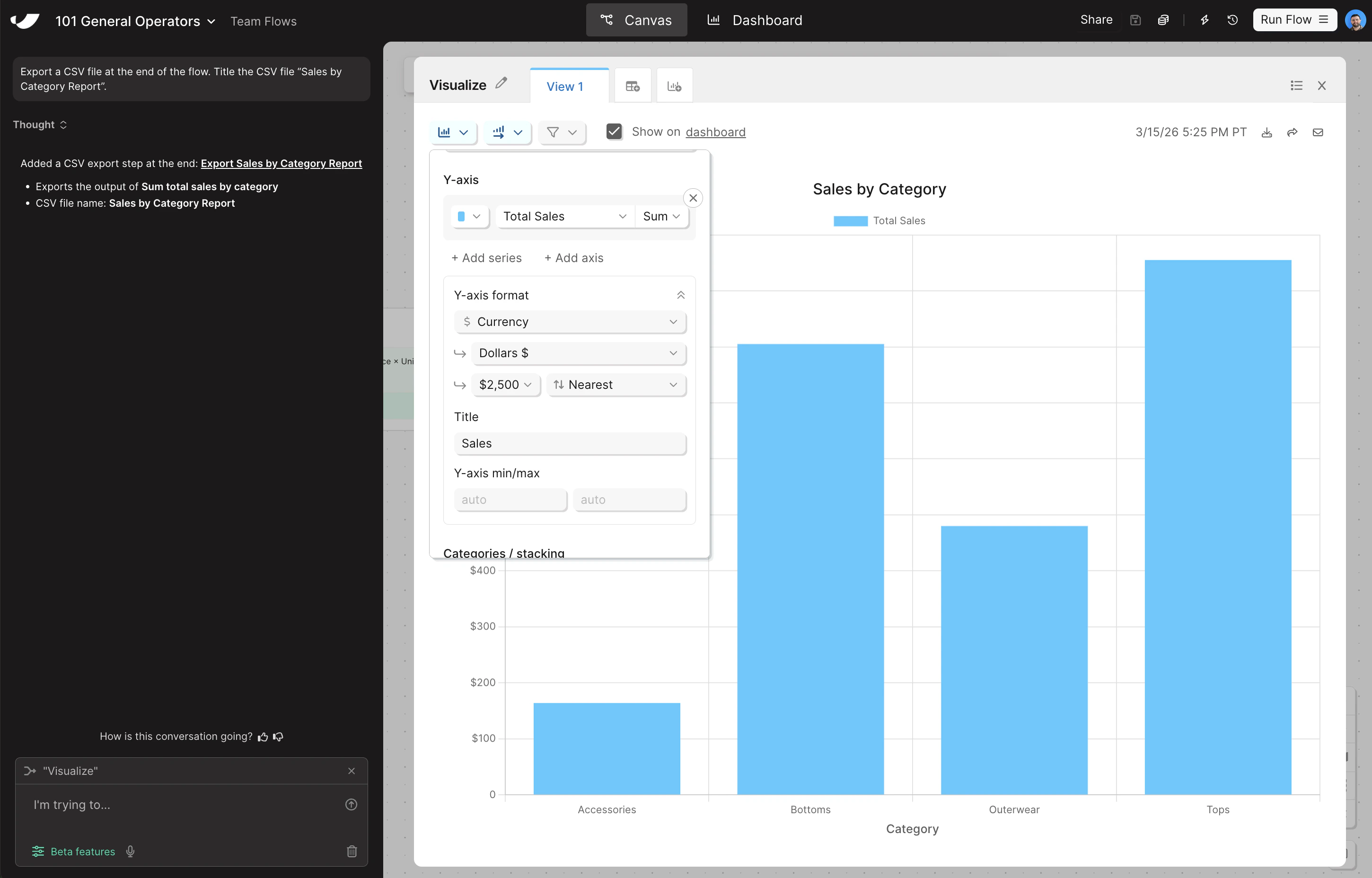Edit the Visualize title with pencil icon
Image resolution: width=1372 pixels, height=878 pixels.
tap(501, 83)
